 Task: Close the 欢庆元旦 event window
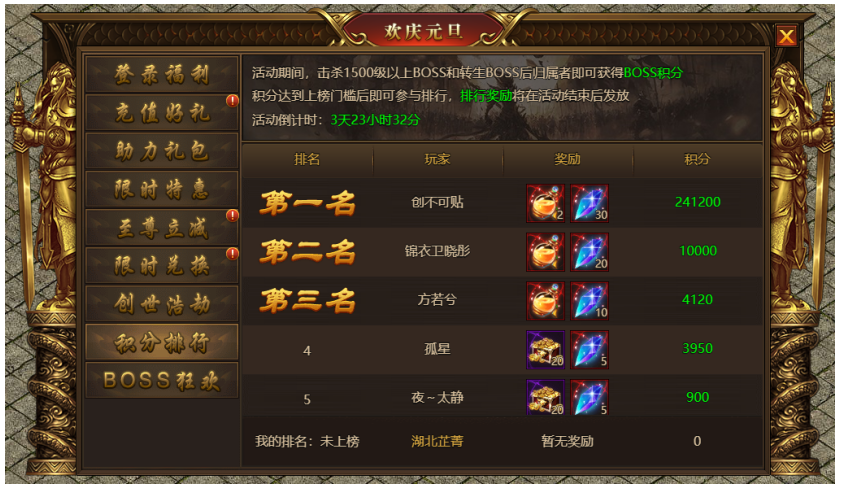tap(786, 37)
